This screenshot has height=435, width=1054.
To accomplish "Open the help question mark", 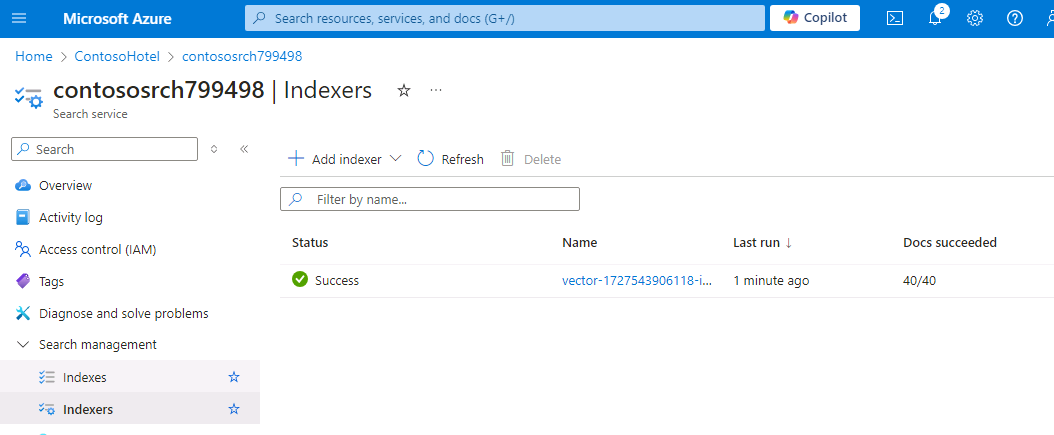I will 1014,18.
